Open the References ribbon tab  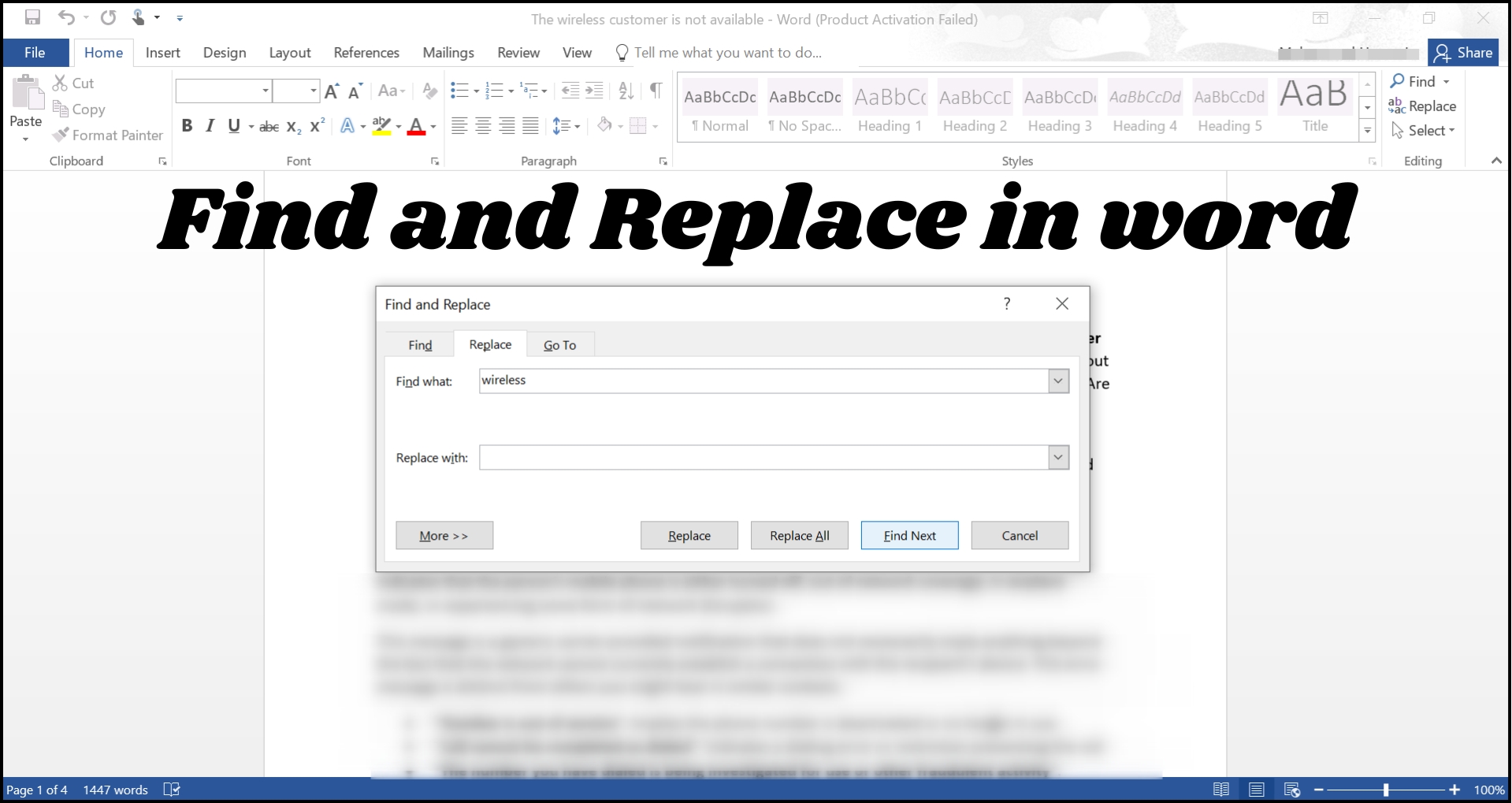[366, 52]
